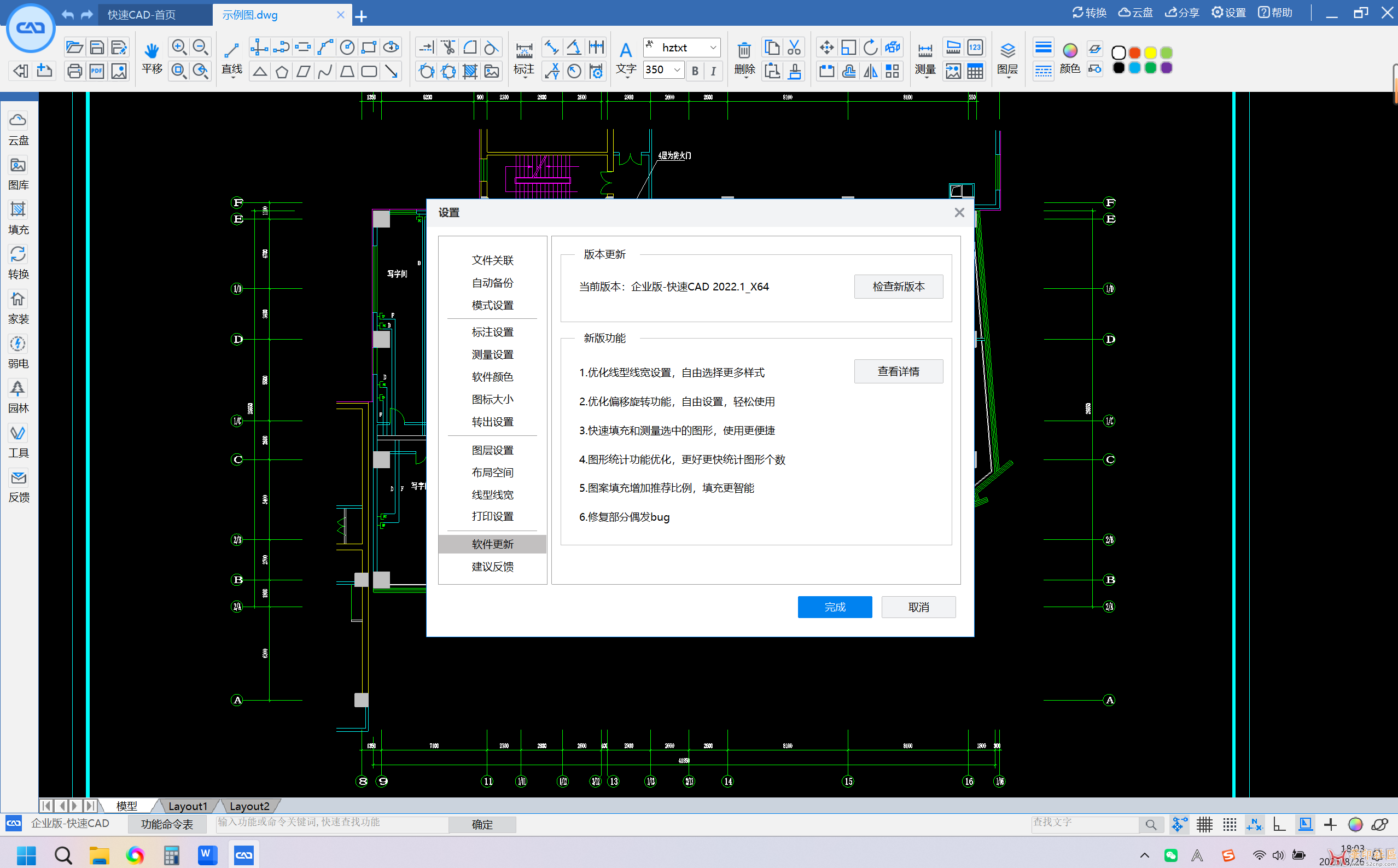Pick the yellow color swatch
The image size is (1398, 868).
pyautogui.click(x=1150, y=53)
